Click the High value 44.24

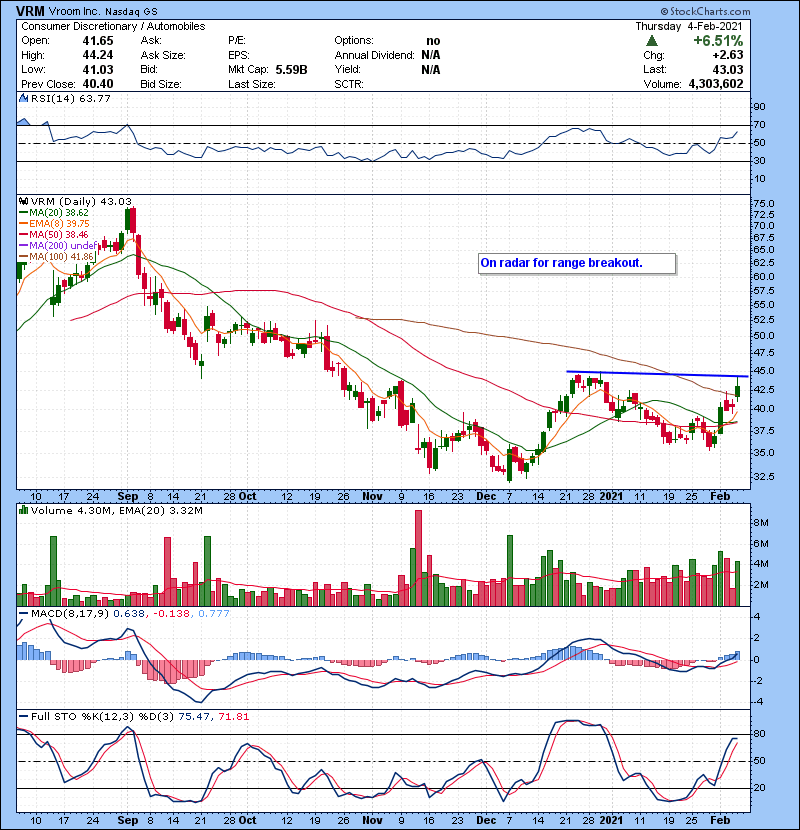(x=97, y=55)
